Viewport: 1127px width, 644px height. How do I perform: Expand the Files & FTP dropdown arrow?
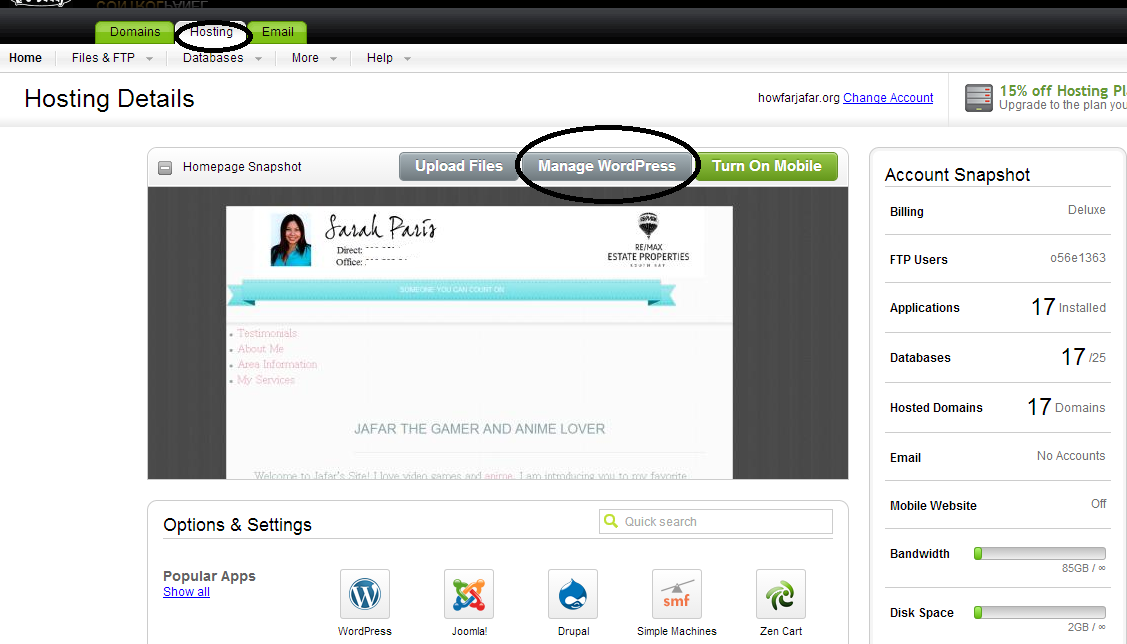pyautogui.click(x=150, y=59)
